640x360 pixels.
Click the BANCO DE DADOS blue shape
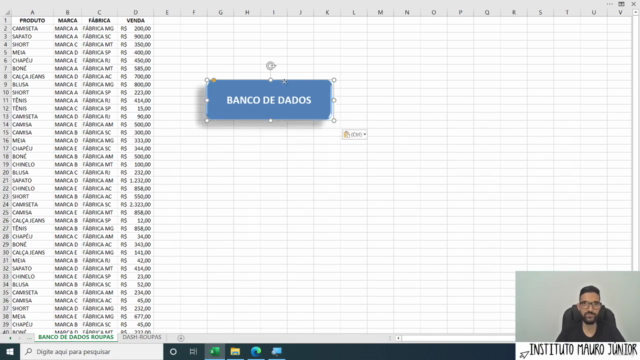tap(269, 100)
